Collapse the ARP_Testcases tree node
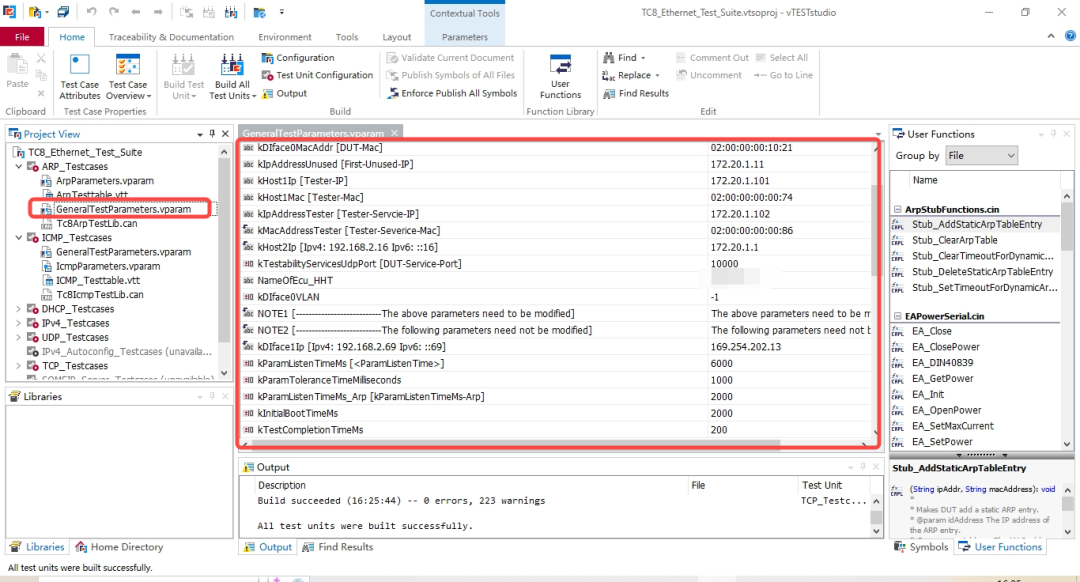 tap(19, 167)
